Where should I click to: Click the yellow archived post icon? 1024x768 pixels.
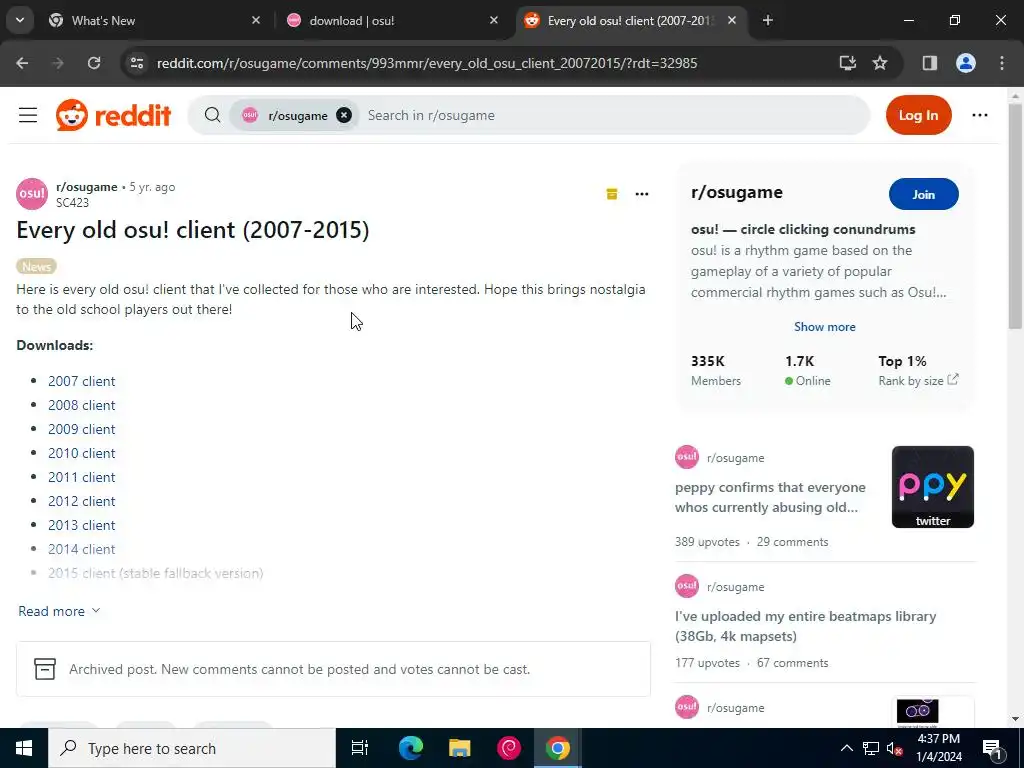tap(612, 194)
